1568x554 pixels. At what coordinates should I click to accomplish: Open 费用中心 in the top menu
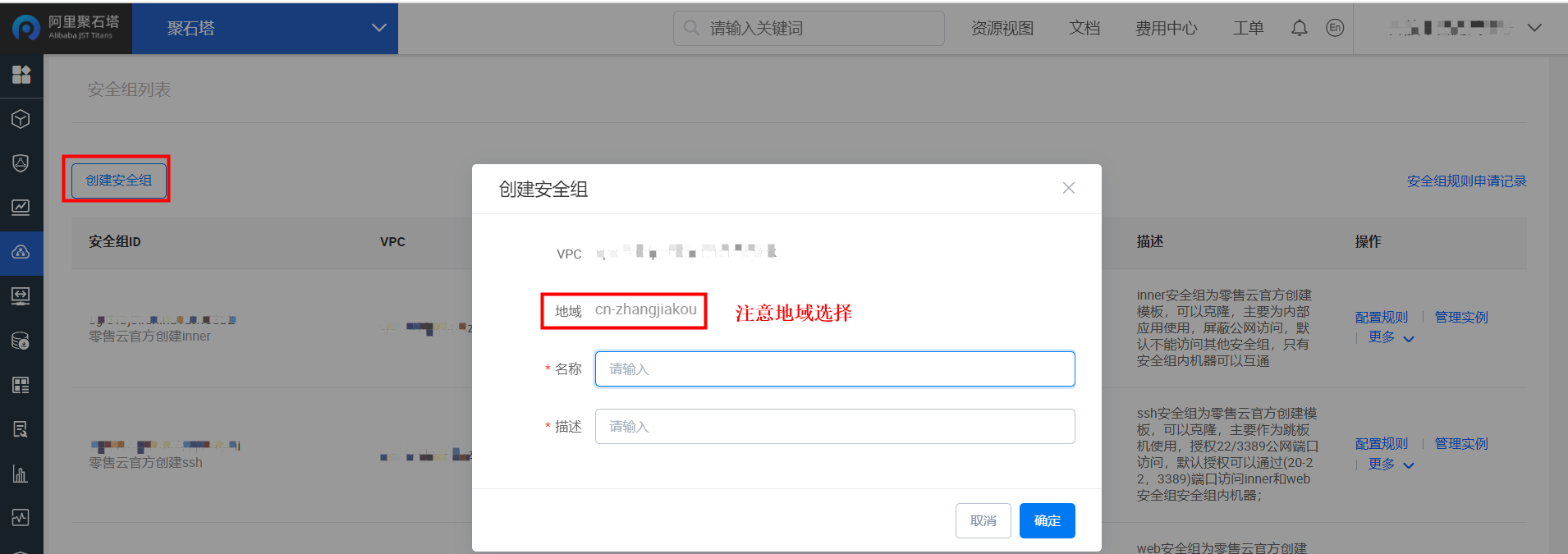pos(1166,29)
